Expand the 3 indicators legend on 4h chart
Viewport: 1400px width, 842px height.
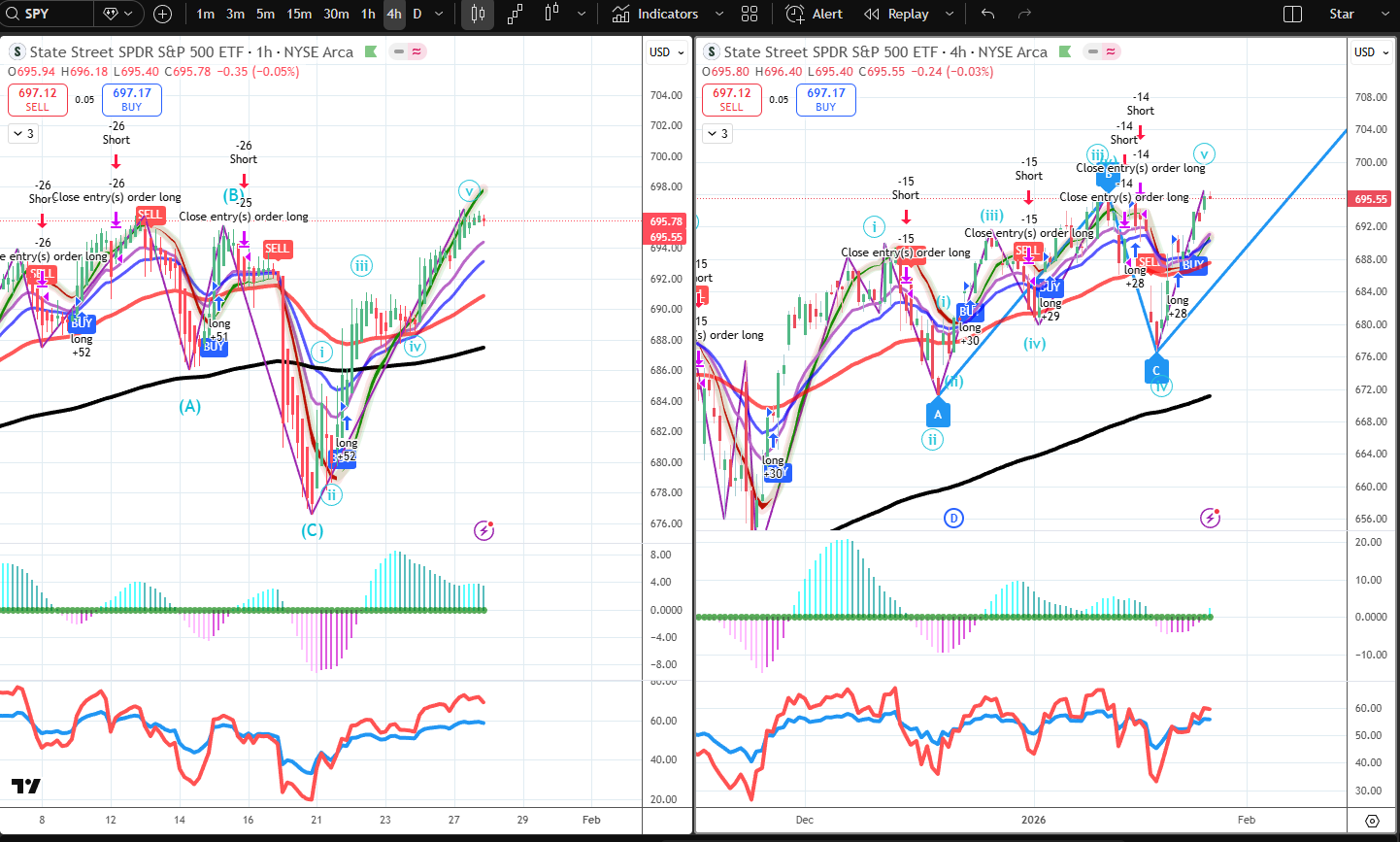(717, 134)
